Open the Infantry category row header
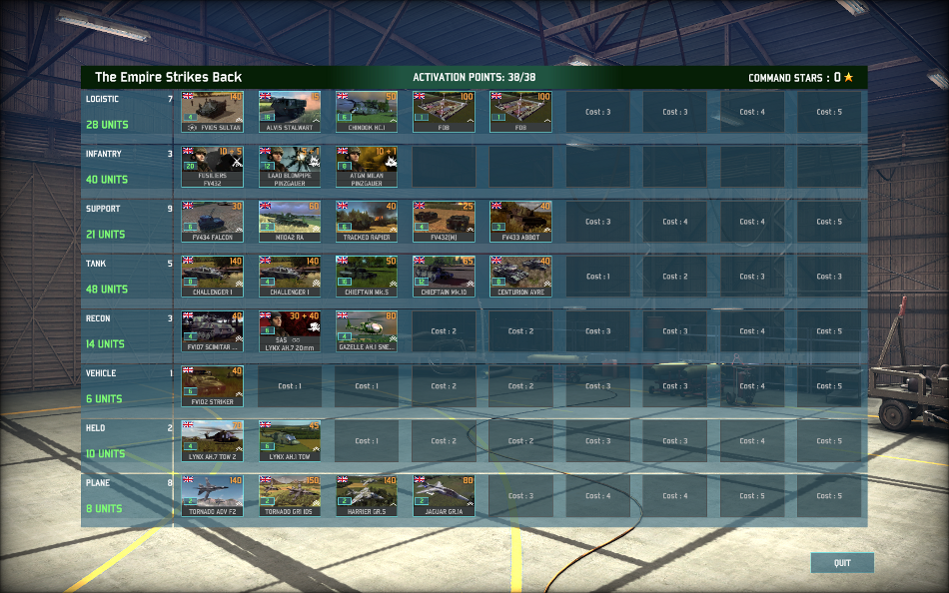 pos(128,167)
